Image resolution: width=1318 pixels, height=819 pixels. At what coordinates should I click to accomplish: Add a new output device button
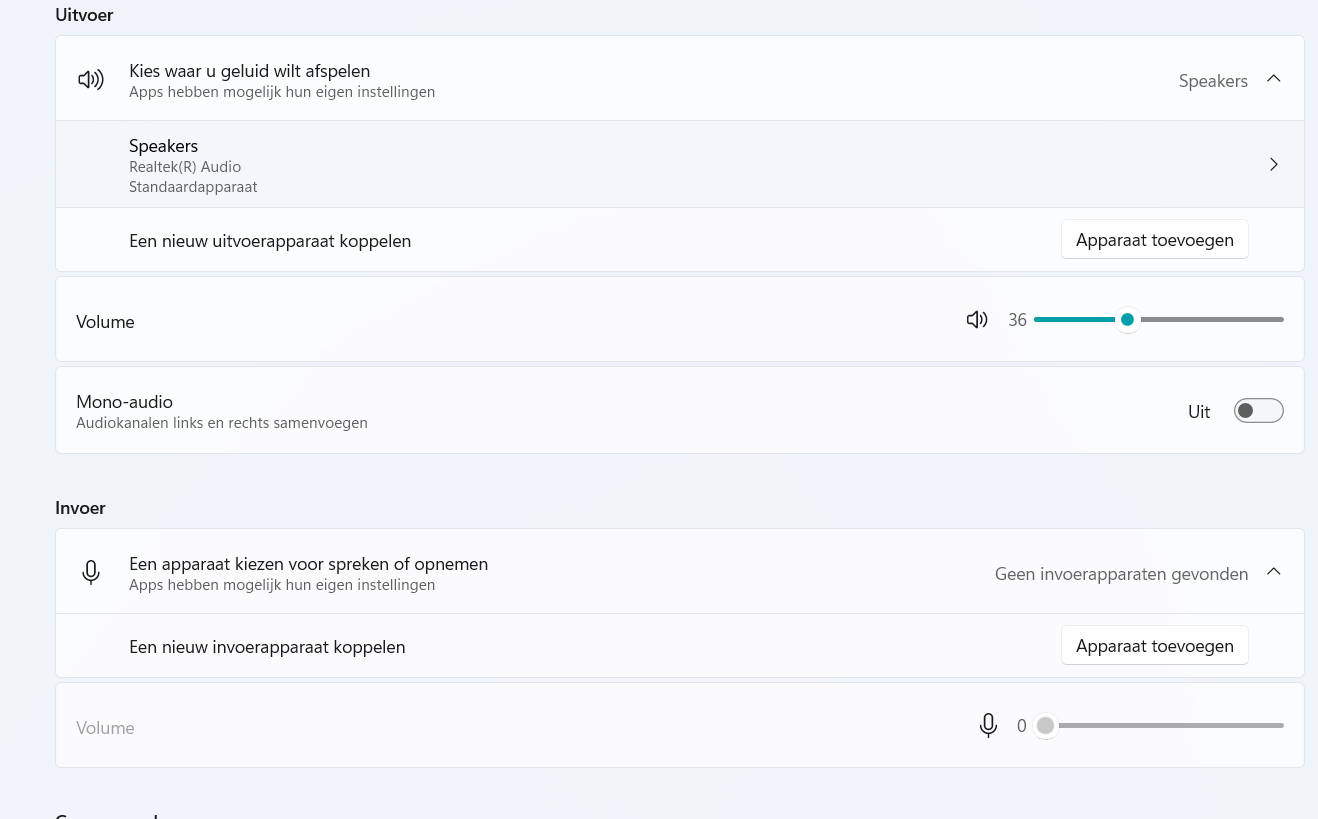pyautogui.click(x=1154, y=240)
